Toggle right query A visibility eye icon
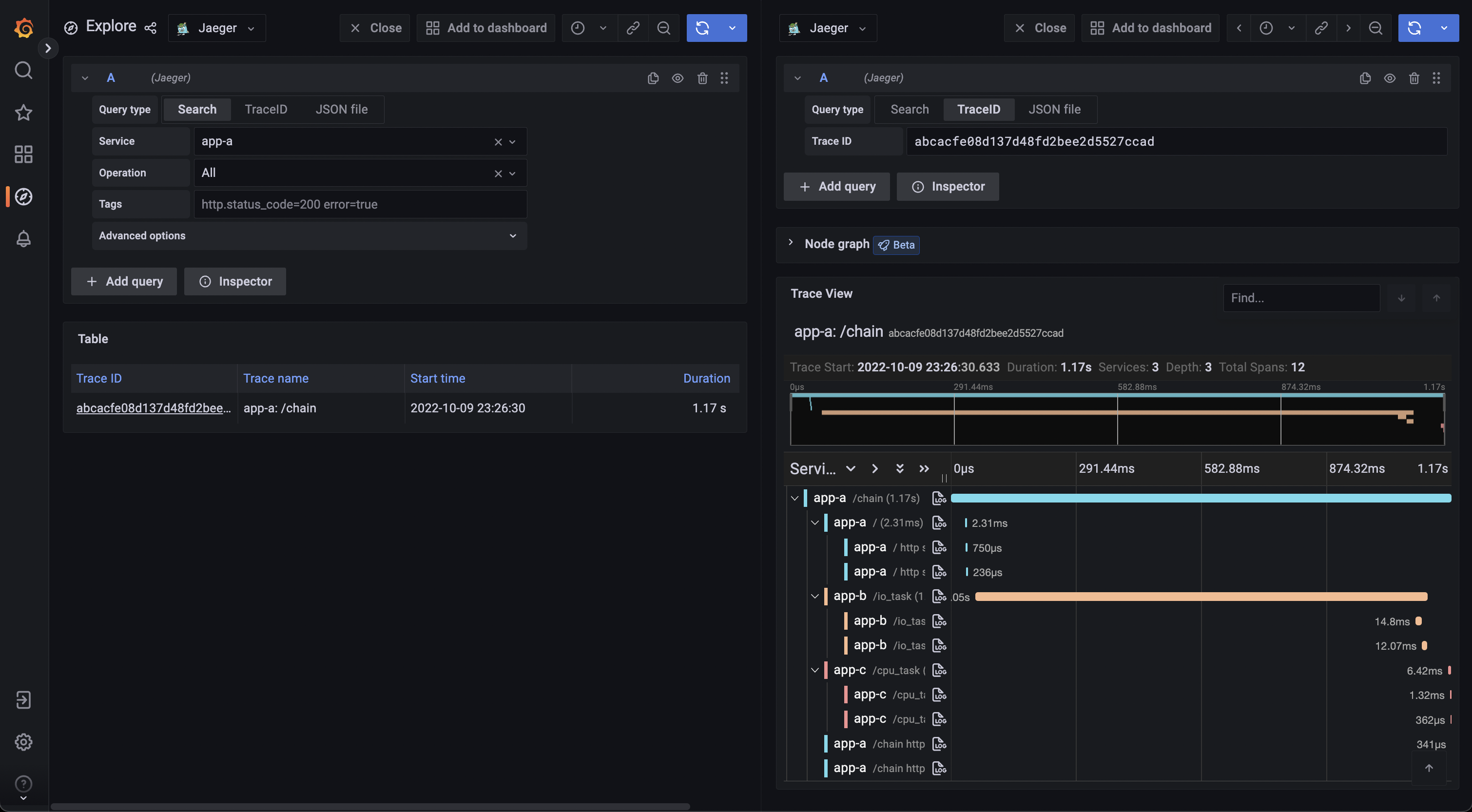 tap(1390, 78)
